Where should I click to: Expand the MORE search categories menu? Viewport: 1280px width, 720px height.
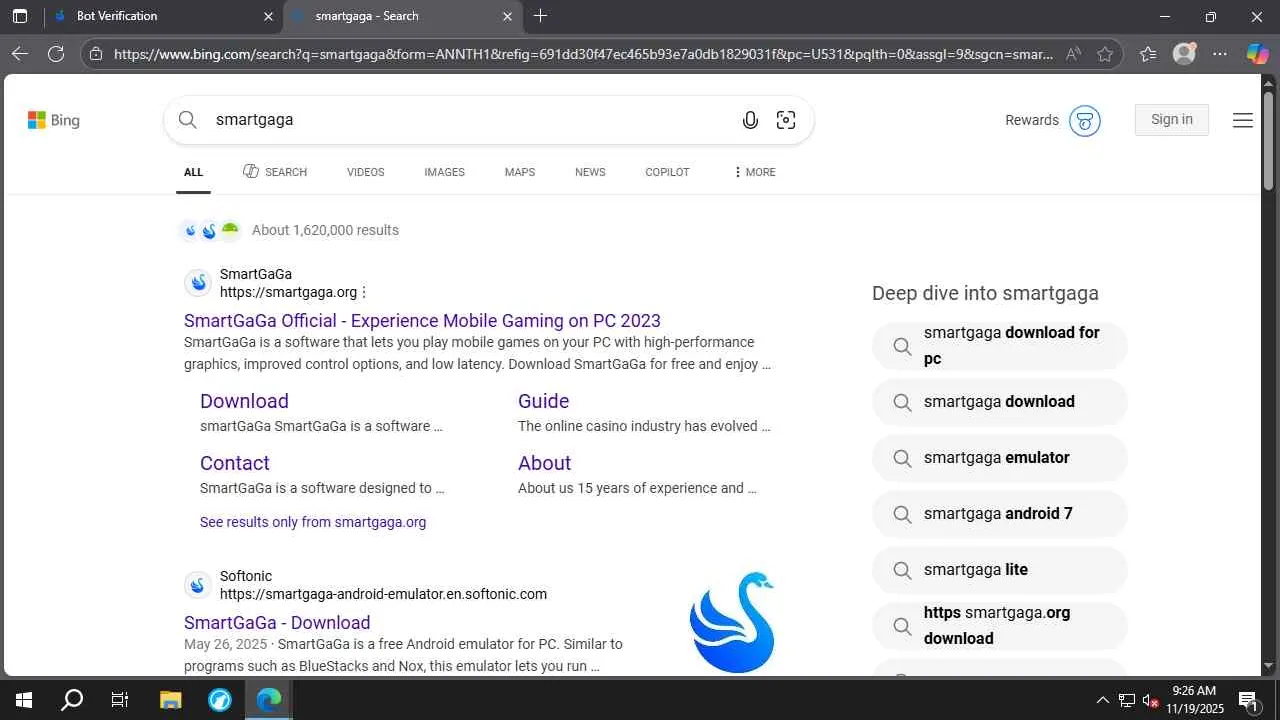click(755, 172)
